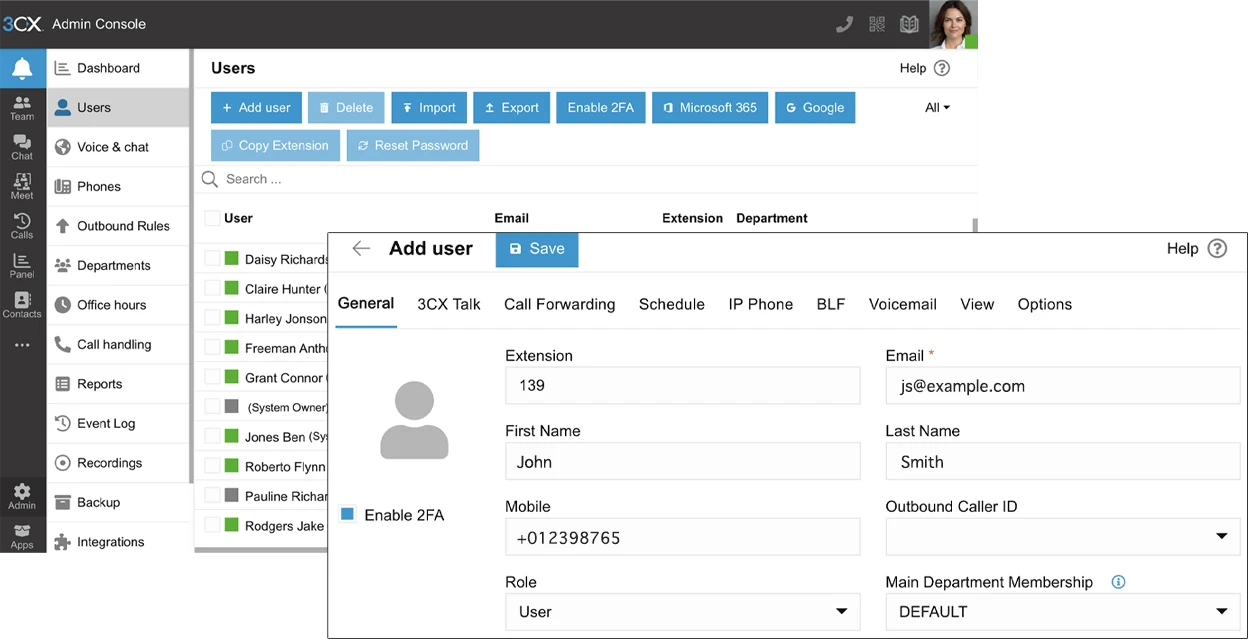This screenshot has height=639, width=1248.
Task: Tick the checkbox for Grant Connor
Action: tap(212, 377)
